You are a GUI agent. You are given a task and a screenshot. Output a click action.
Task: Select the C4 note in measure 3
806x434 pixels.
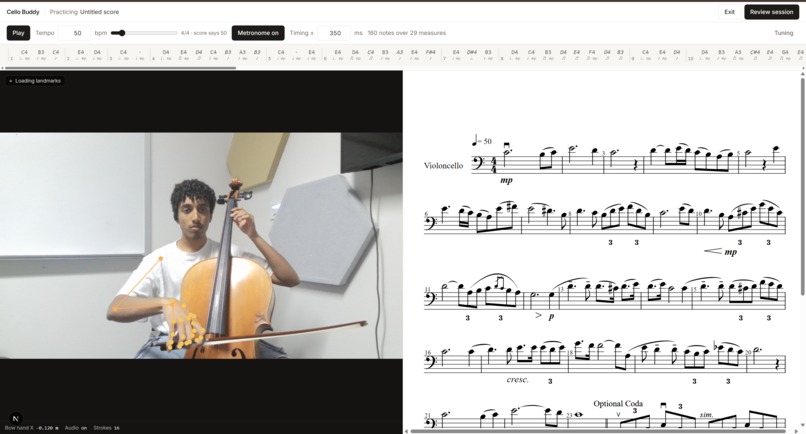(123, 52)
